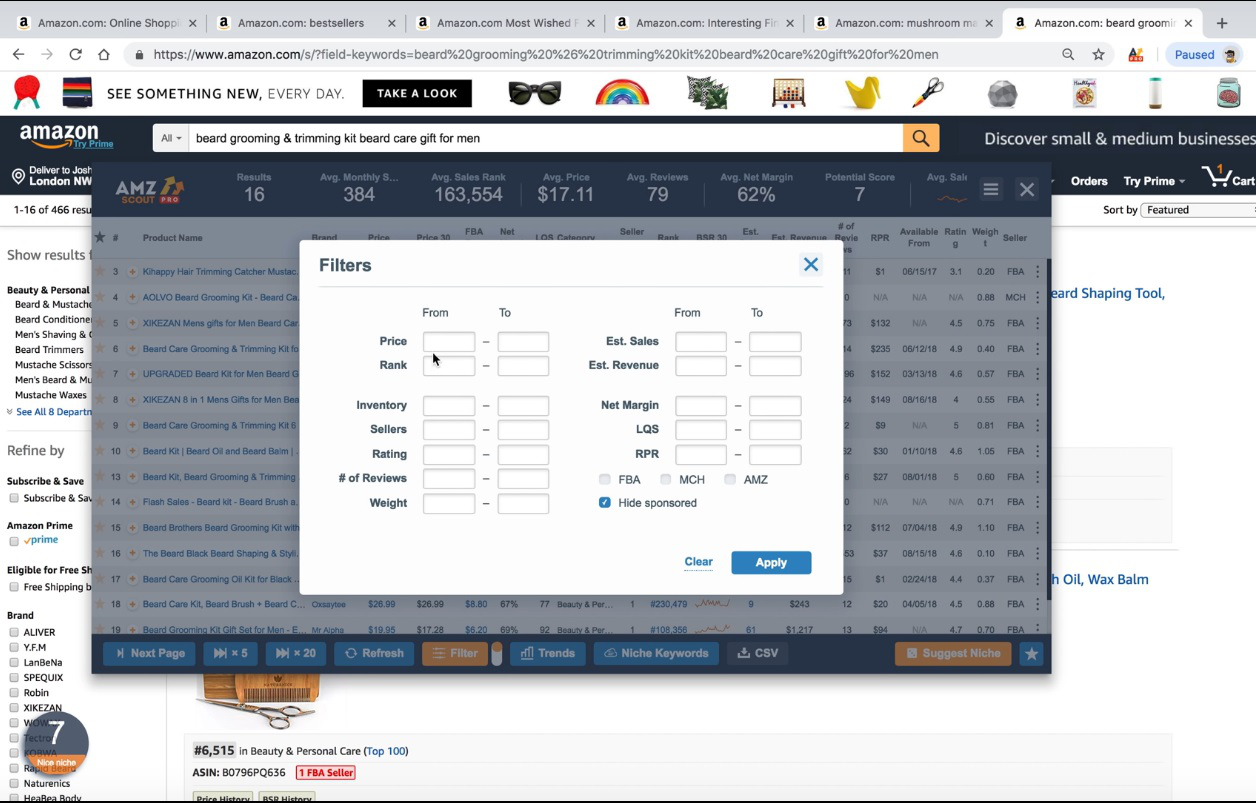Click the browser zoom magnifier icon

coord(1068,55)
